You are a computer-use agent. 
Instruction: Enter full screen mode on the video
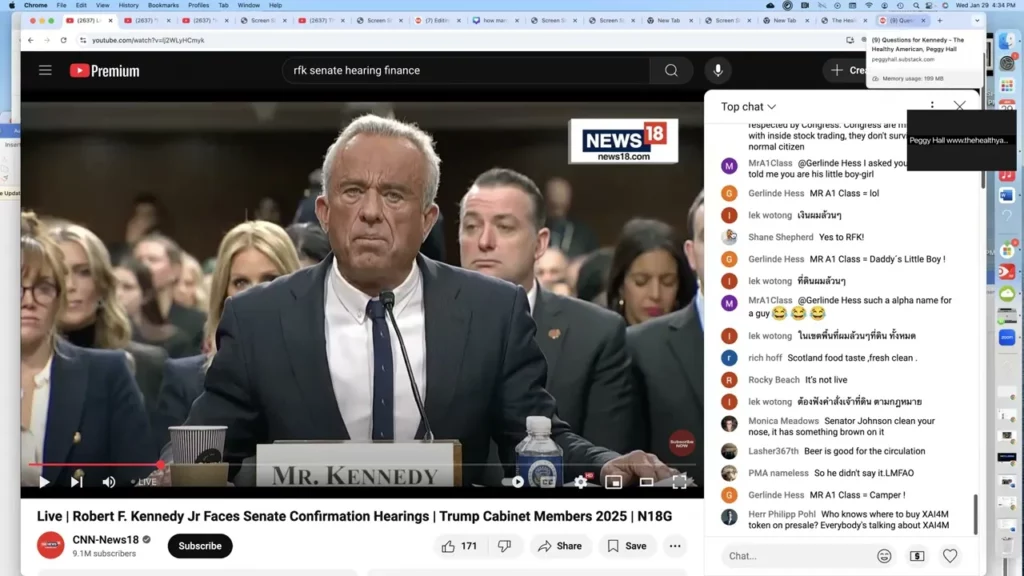(679, 482)
